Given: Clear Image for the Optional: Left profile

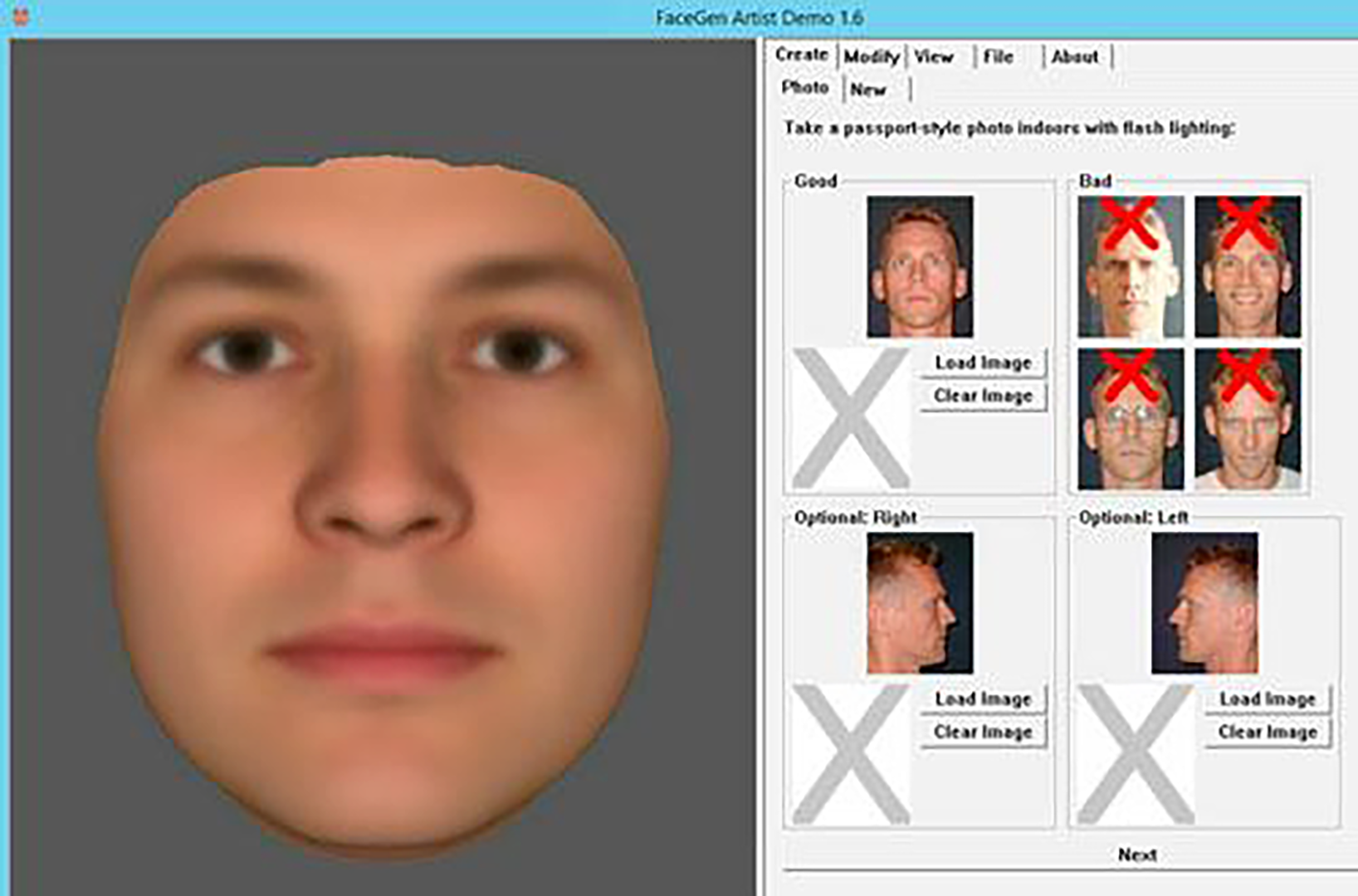Looking at the screenshot, I should click(x=1268, y=732).
